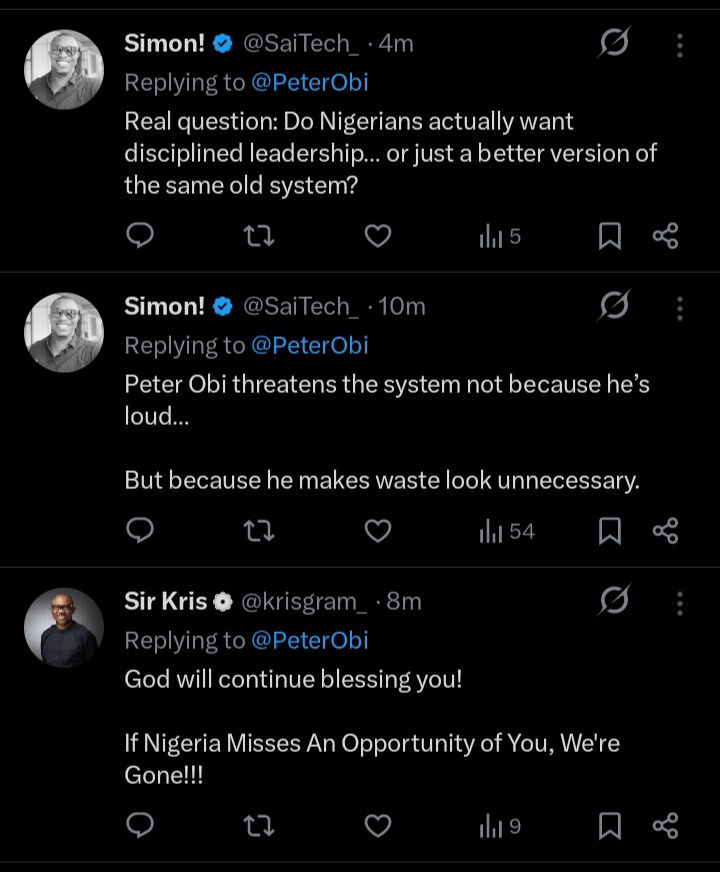The image size is (720, 872).
Task: Bookmark the tweet about disciplined leadership
Action: click(x=609, y=236)
